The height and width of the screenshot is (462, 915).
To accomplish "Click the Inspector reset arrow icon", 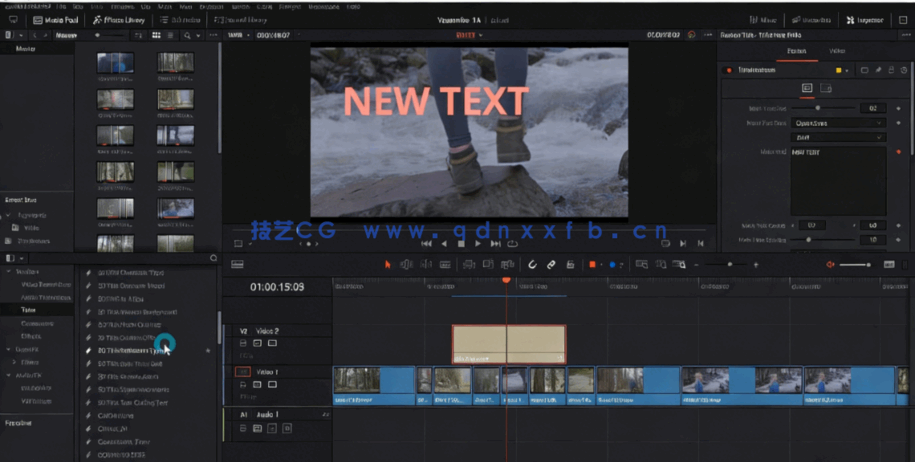I will (x=904, y=70).
